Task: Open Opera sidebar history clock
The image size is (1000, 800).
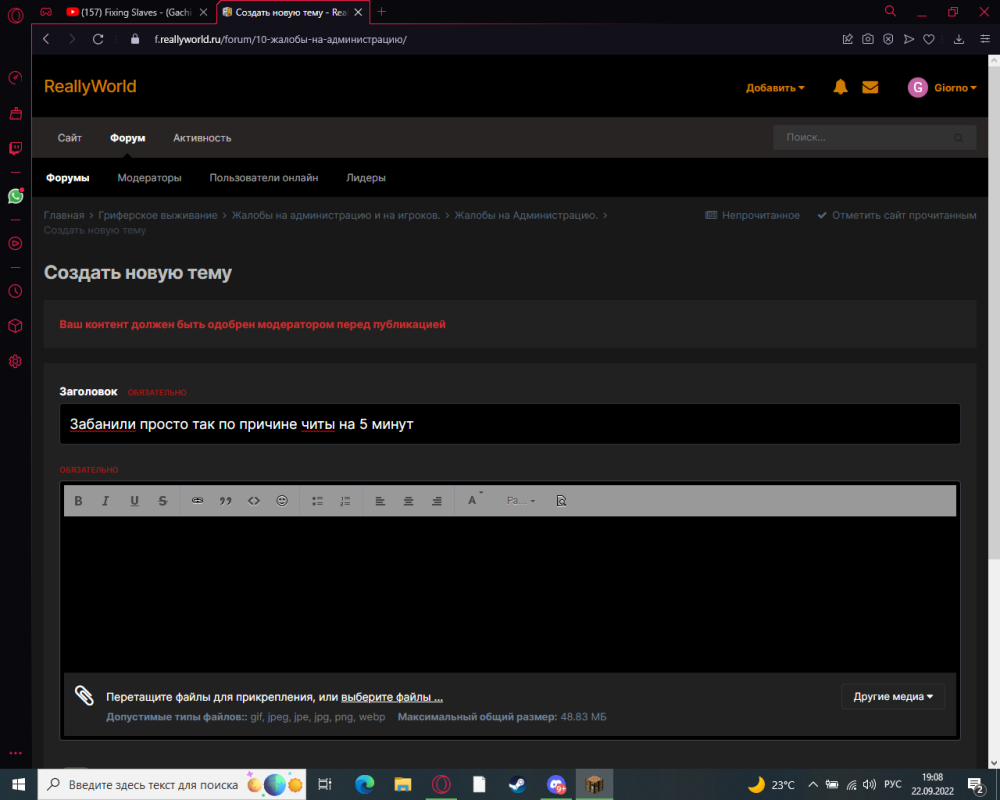Action: [x=15, y=291]
